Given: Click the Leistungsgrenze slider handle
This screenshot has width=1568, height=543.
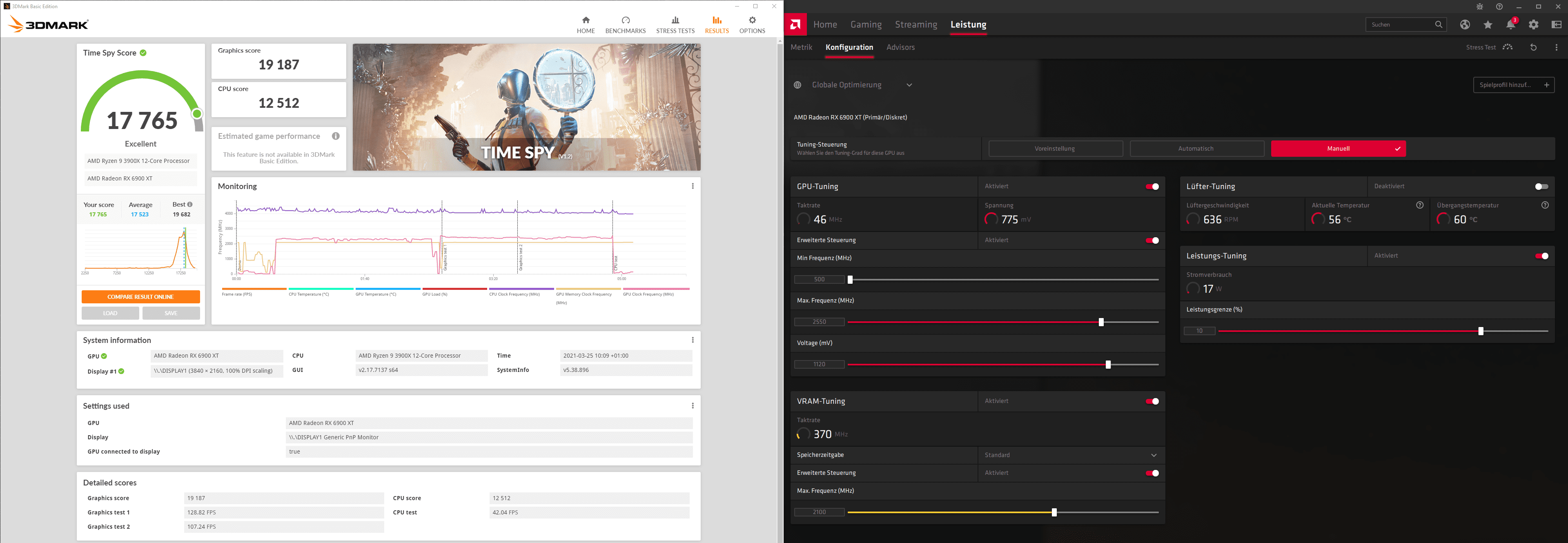Looking at the screenshot, I should coord(1480,331).
